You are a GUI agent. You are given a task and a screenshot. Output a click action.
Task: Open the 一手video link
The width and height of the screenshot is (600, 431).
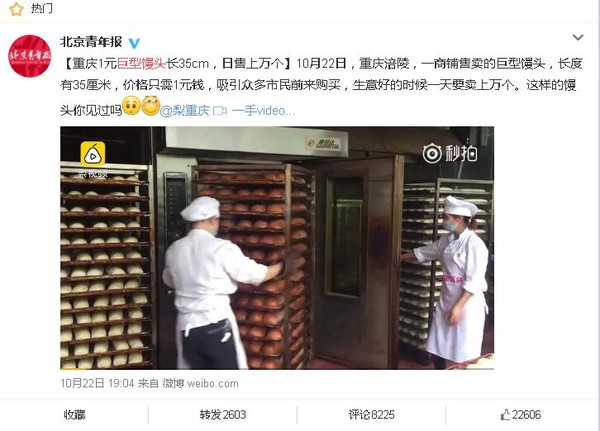pos(264,111)
